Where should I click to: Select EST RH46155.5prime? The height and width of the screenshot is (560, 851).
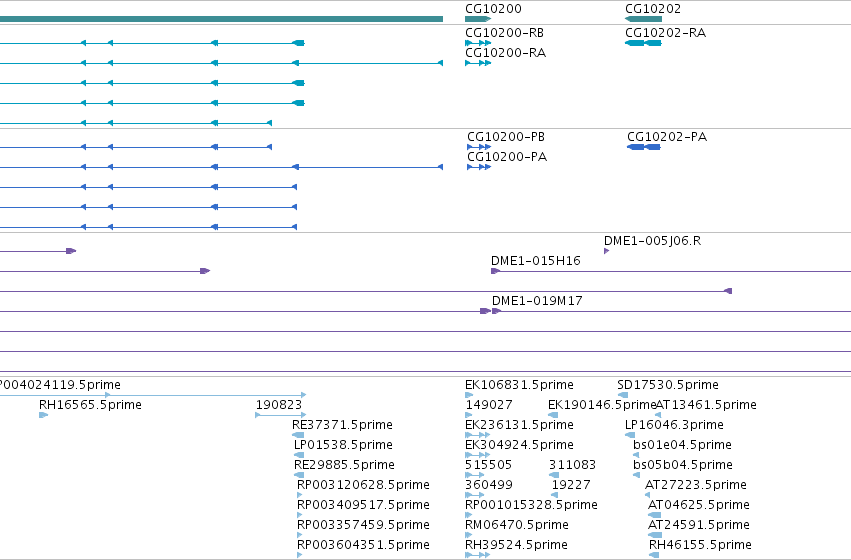pos(701,545)
